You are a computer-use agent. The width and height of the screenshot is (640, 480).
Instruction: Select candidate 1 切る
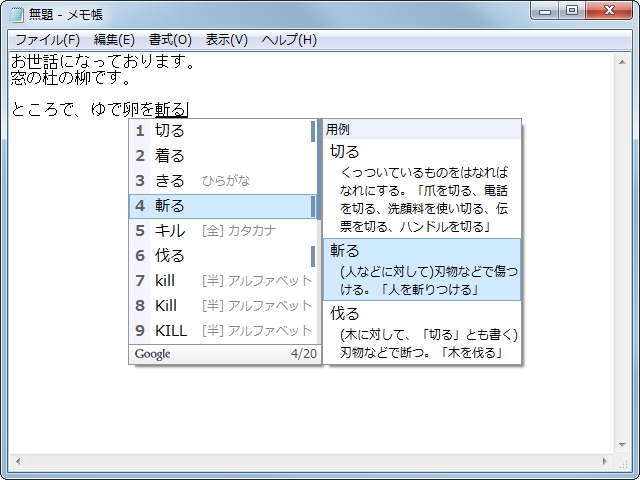[223, 131]
